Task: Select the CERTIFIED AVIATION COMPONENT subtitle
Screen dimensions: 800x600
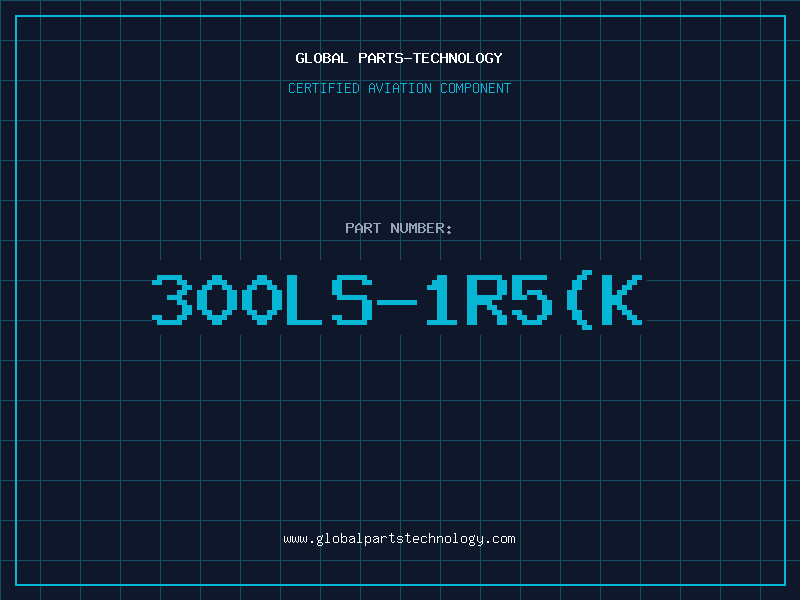Action: (x=399, y=88)
